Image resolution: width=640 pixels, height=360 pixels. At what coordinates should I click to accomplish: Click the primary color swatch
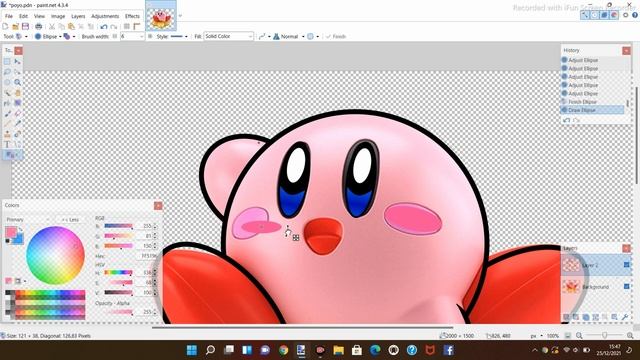(x=11, y=232)
